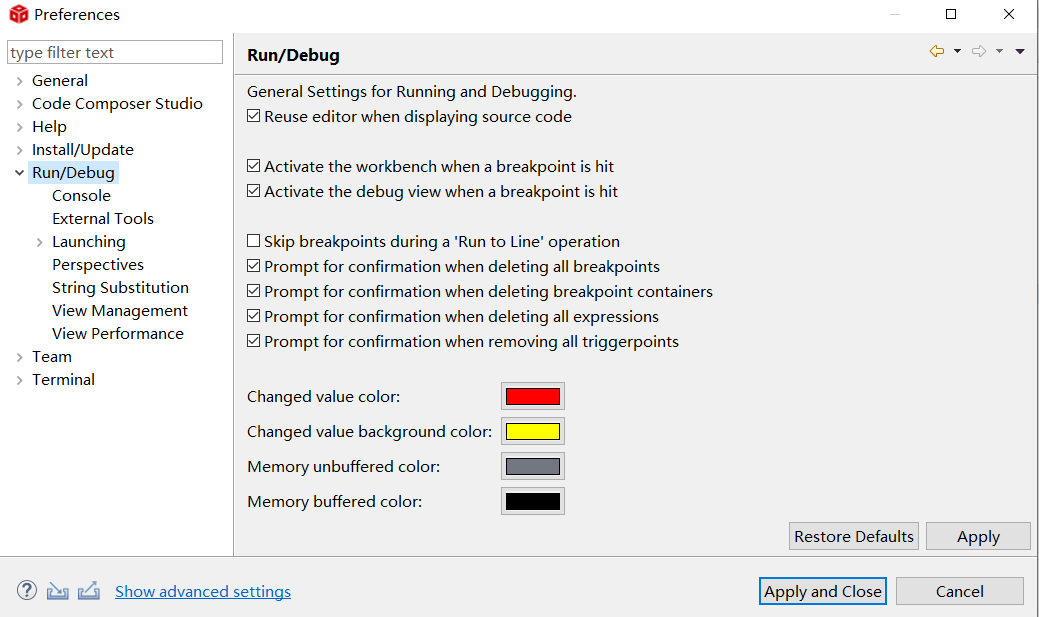Click the type filter text field

[114, 53]
